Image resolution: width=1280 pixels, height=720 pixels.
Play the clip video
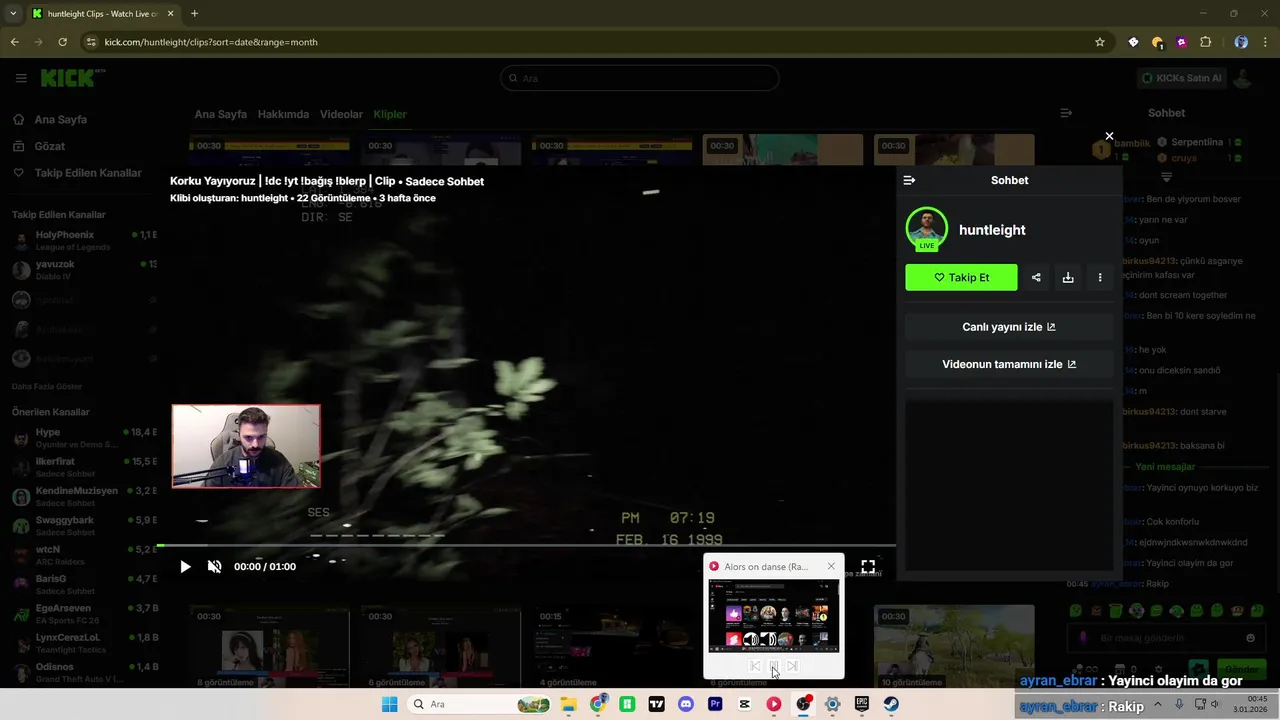click(x=185, y=566)
